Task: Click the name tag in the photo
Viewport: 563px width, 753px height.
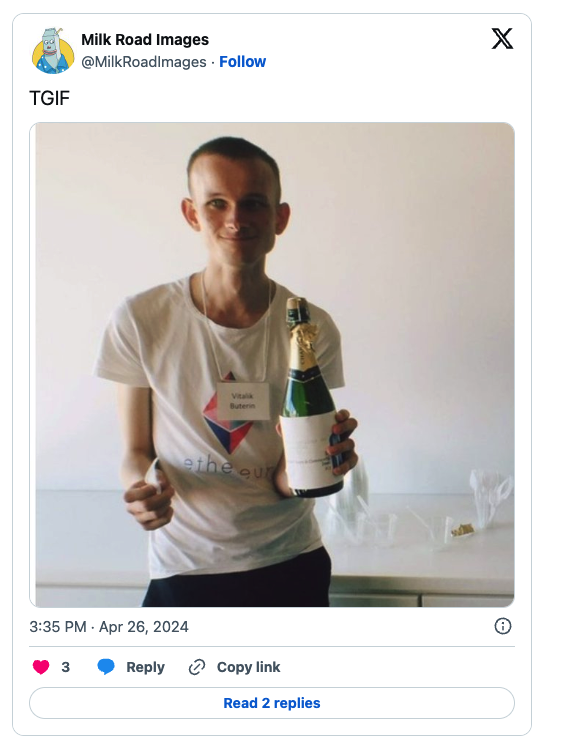Action: point(242,401)
